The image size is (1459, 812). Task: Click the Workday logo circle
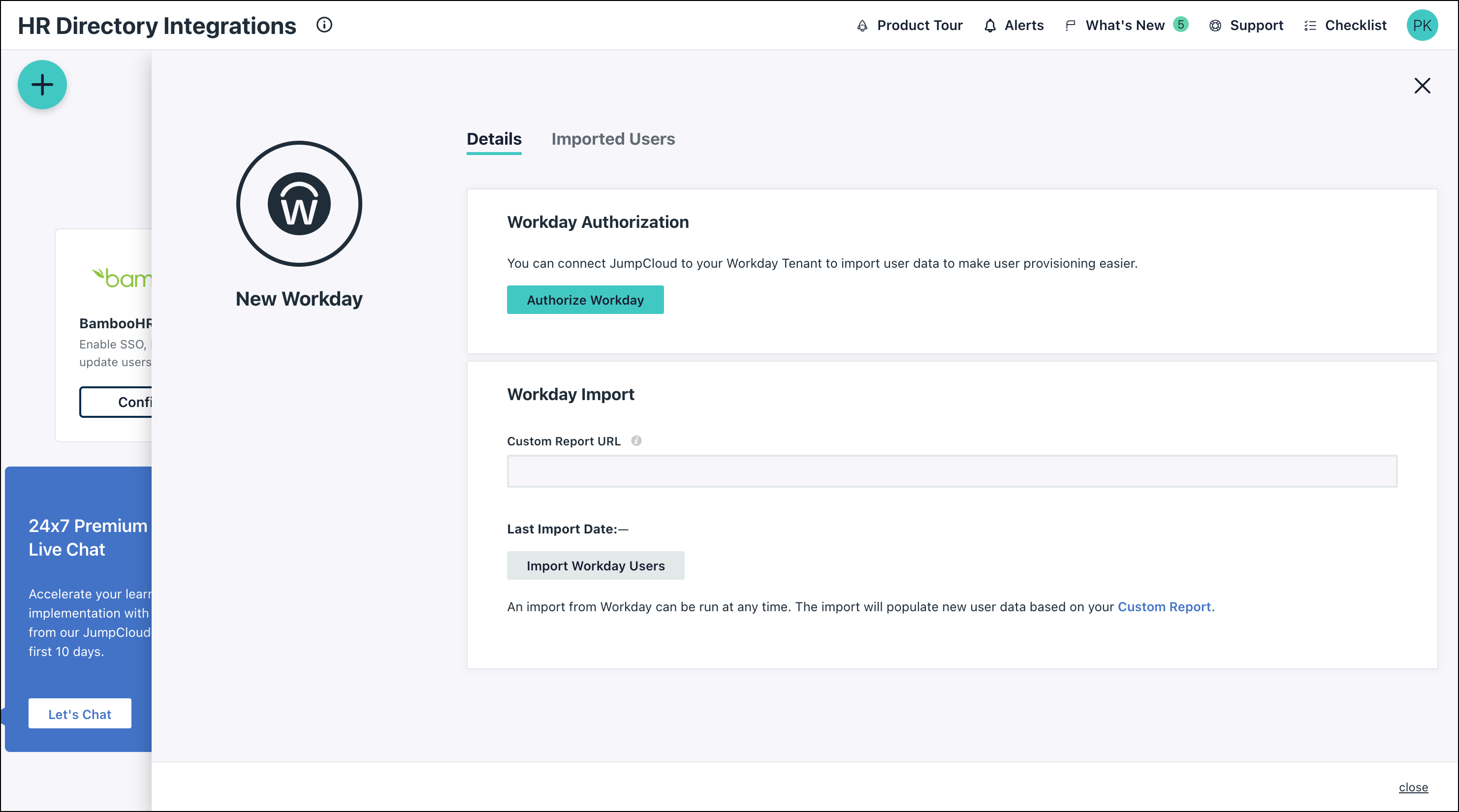tap(299, 204)
